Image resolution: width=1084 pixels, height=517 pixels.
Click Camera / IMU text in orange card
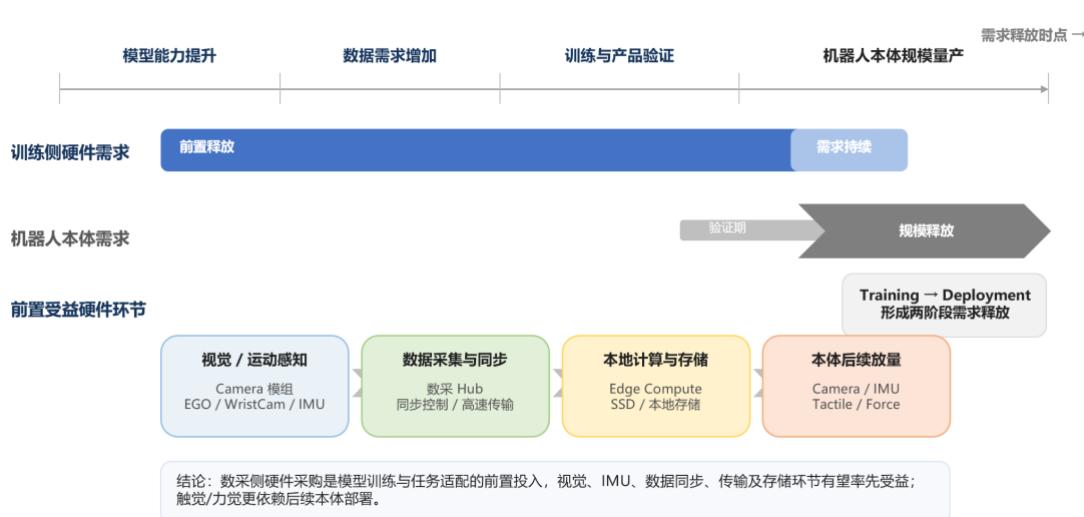(856, 389)
